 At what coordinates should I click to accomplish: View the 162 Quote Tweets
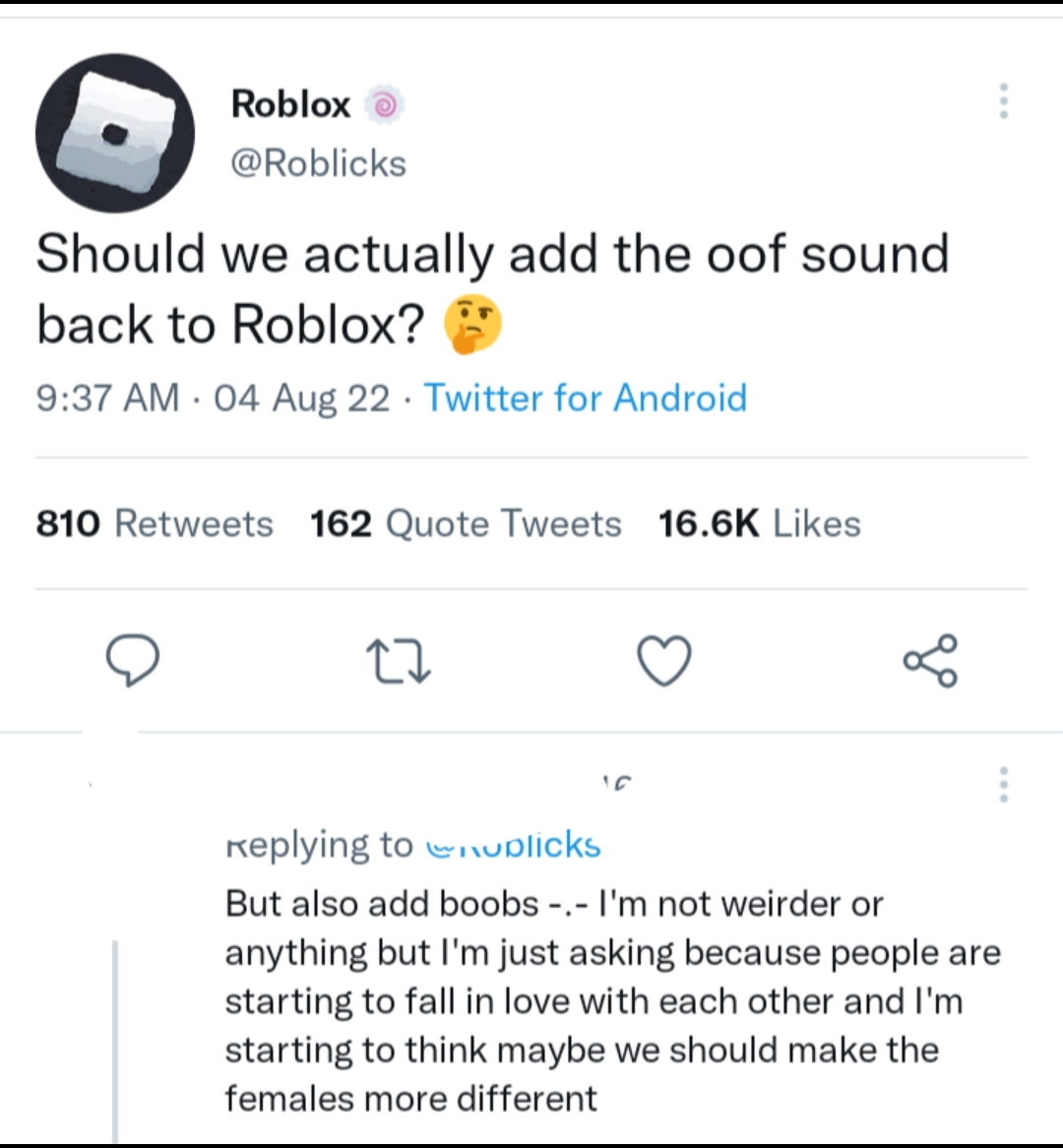pyautogui.click(x=466, y=524)
